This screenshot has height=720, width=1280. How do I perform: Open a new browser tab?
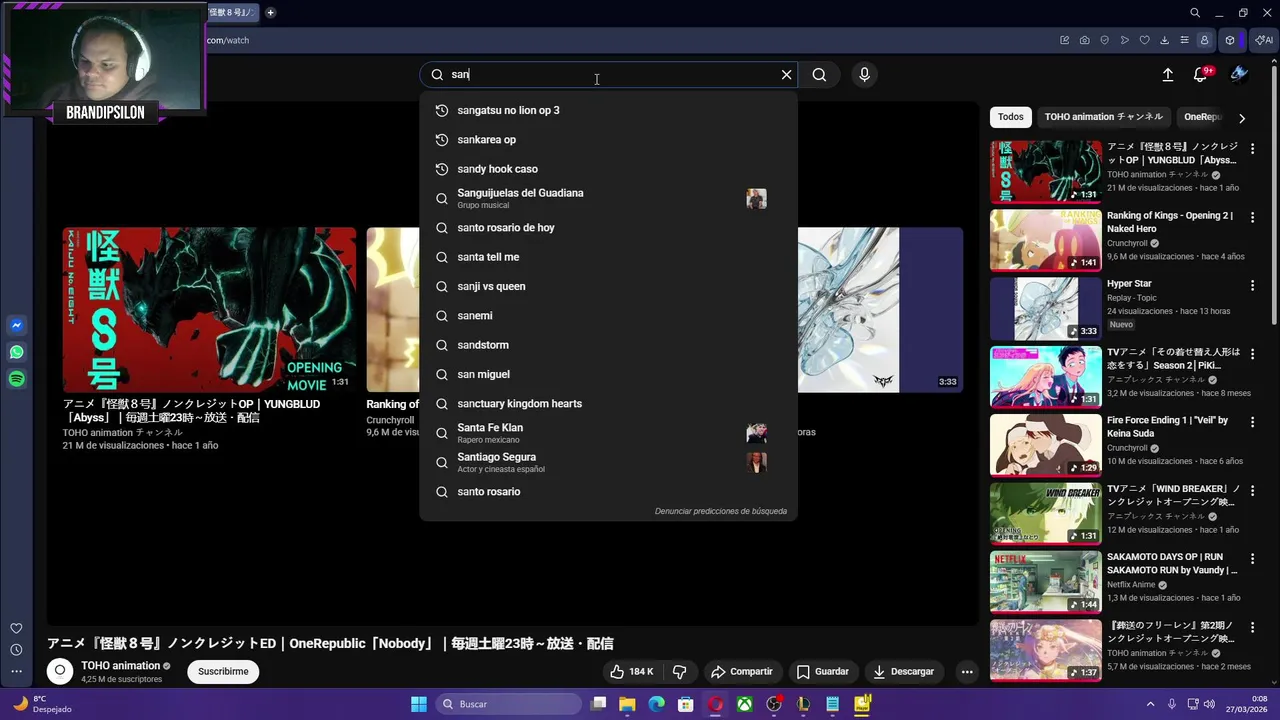coord(270,13)
